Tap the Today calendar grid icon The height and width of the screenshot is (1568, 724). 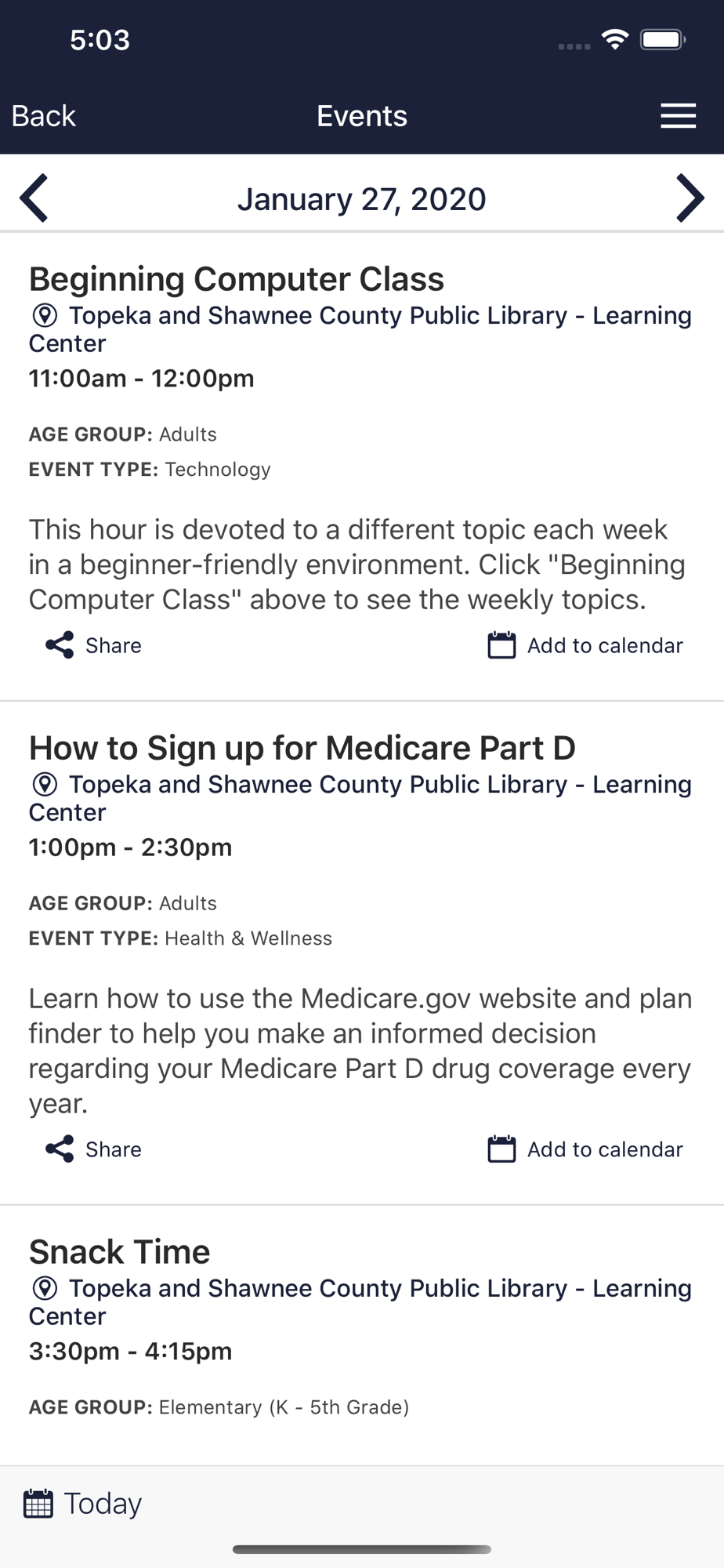pyautogui.click(x=38, y=1504)
